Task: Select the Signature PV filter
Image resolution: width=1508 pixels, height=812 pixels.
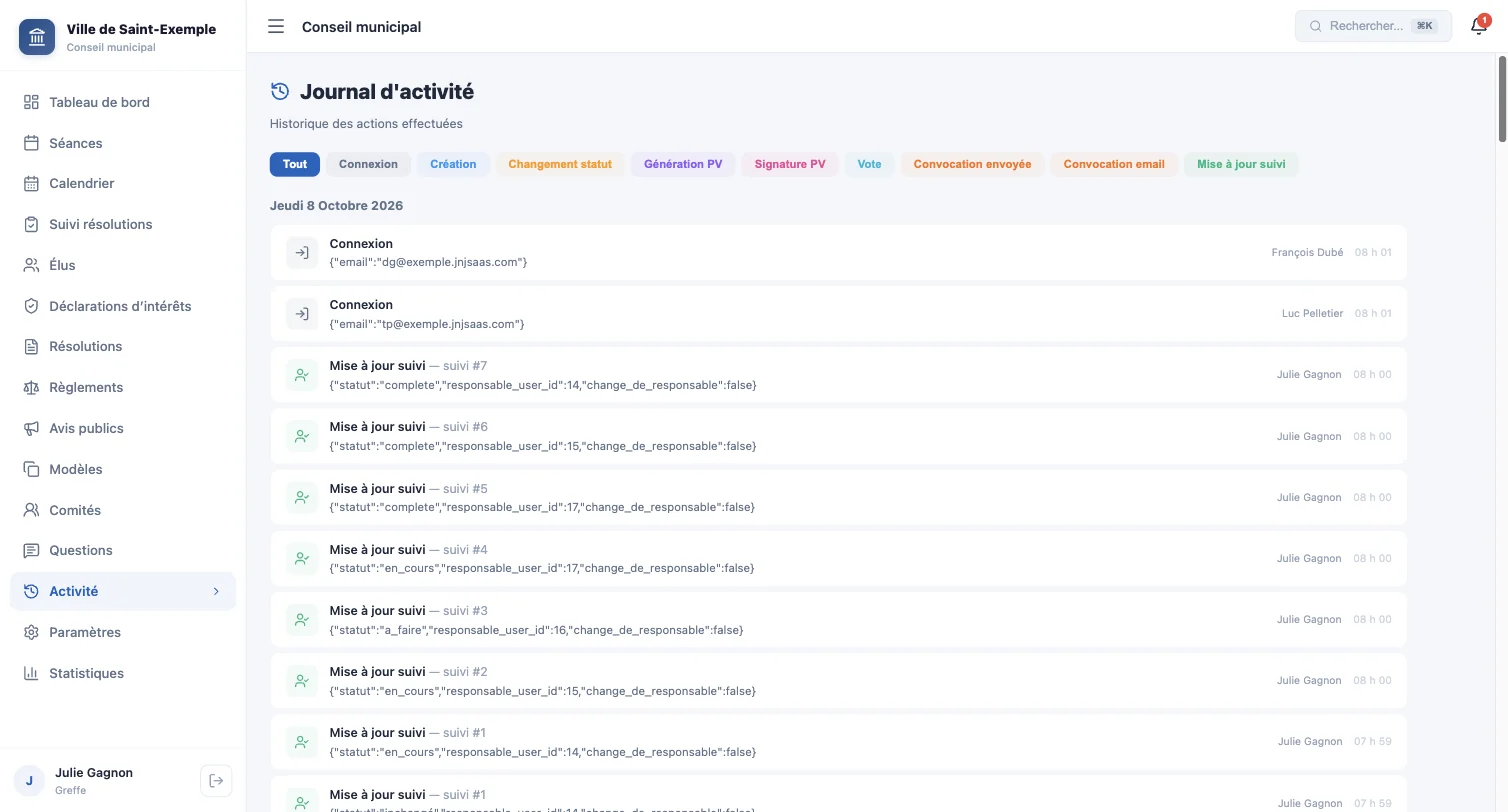Action: coord(790,164)
